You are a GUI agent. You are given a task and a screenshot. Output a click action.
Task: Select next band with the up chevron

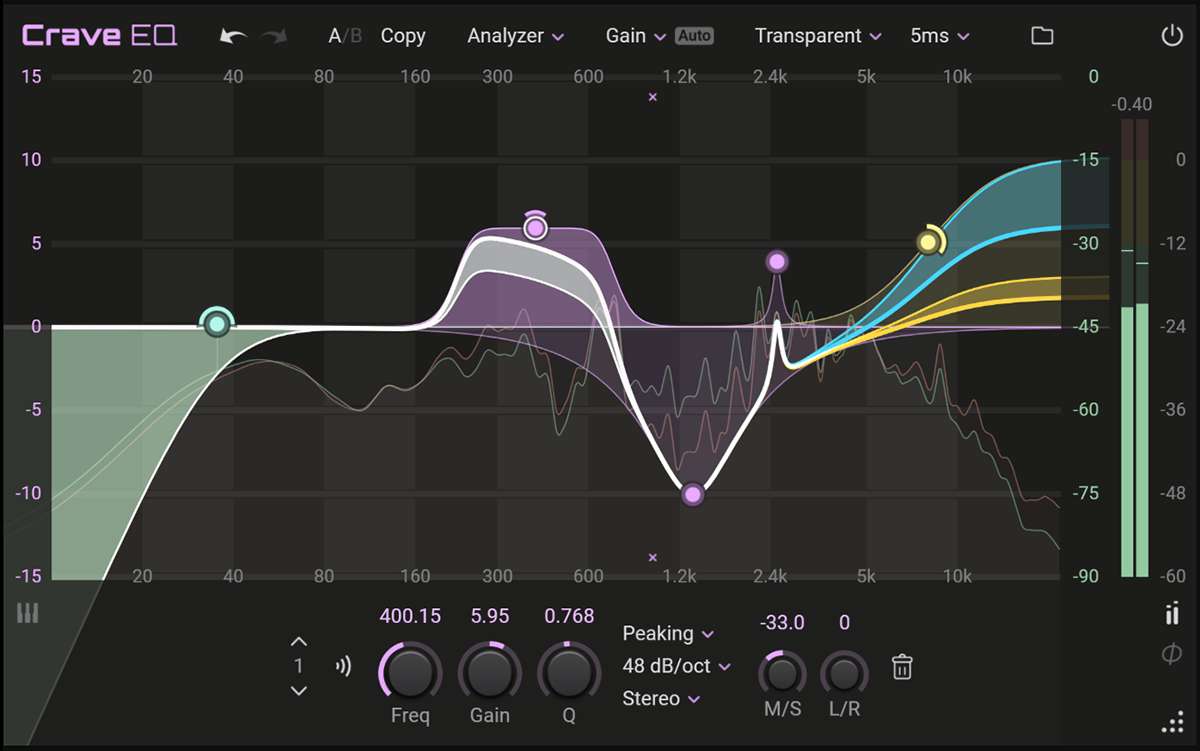[298, 642]
